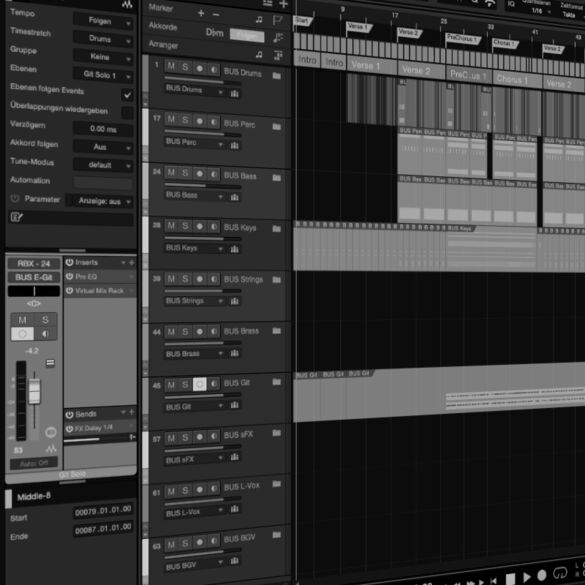
Task: Select Chorus 1 section in arranger track
Action: click(x=517, y=79)
